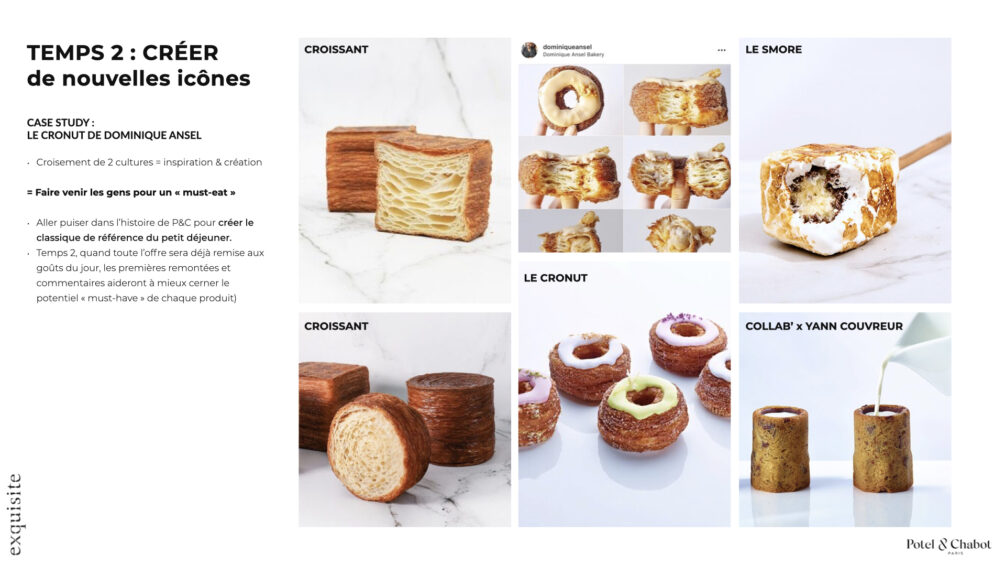
Task: Click the top-left Instagram cronut ring photo
Action: coord(570,99)
